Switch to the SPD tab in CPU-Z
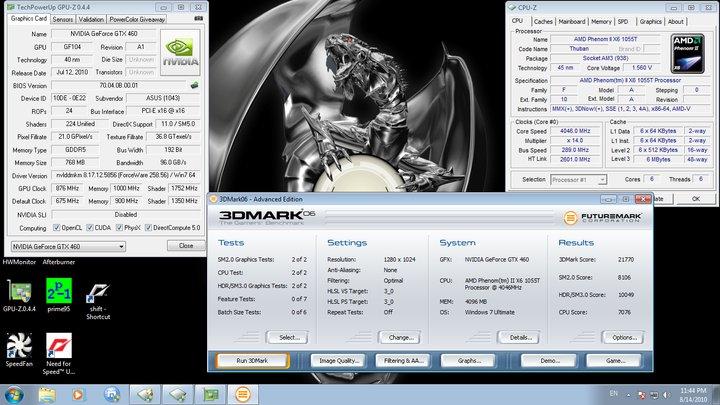 pyautogui.click(x=623, y=22)
